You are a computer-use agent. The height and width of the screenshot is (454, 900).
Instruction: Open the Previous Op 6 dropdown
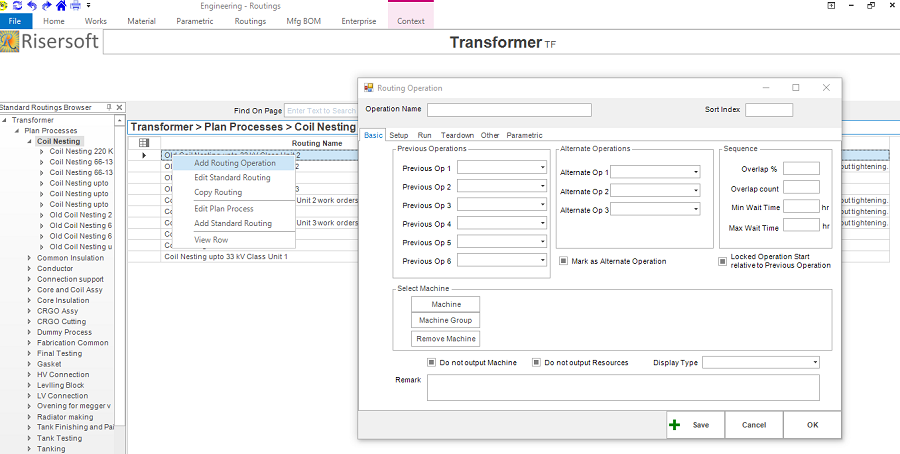pyautogui.click(x=542, y=261)
